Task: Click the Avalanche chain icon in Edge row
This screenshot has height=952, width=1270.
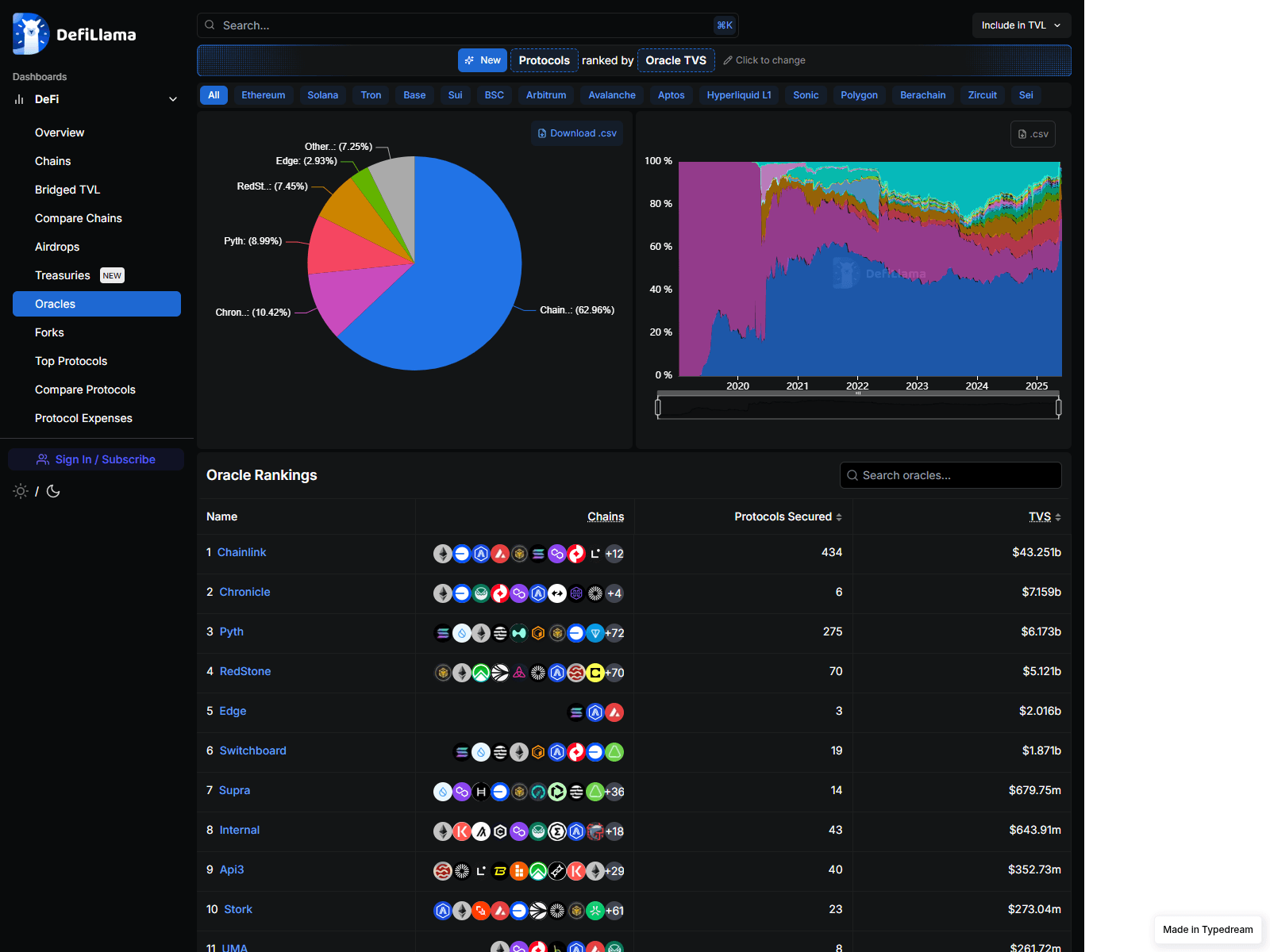Action: (614, 712)
